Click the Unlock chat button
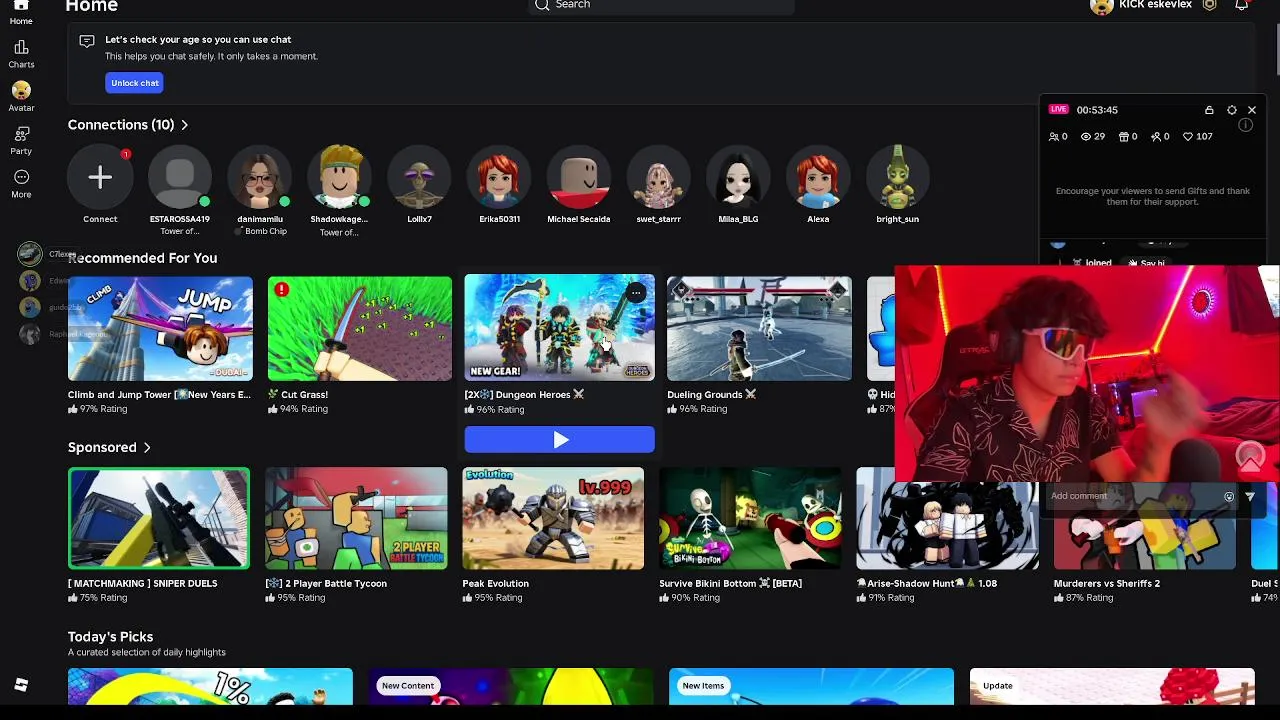 pyautogui.click(x=135, y=83)
